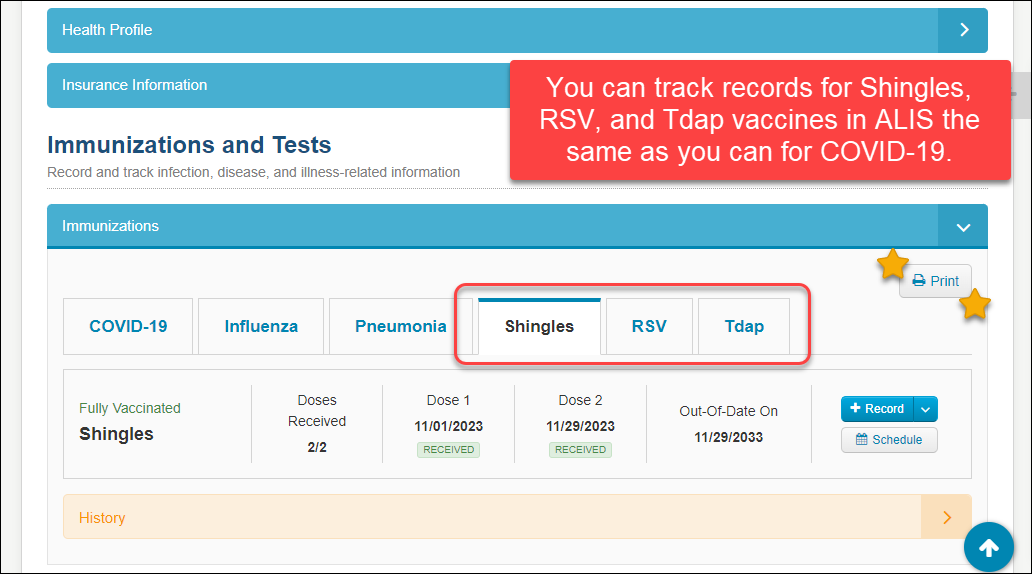Screen dimensions: 1032x574
Task: Switch to the Influenza tab
Action: [261, 326]
